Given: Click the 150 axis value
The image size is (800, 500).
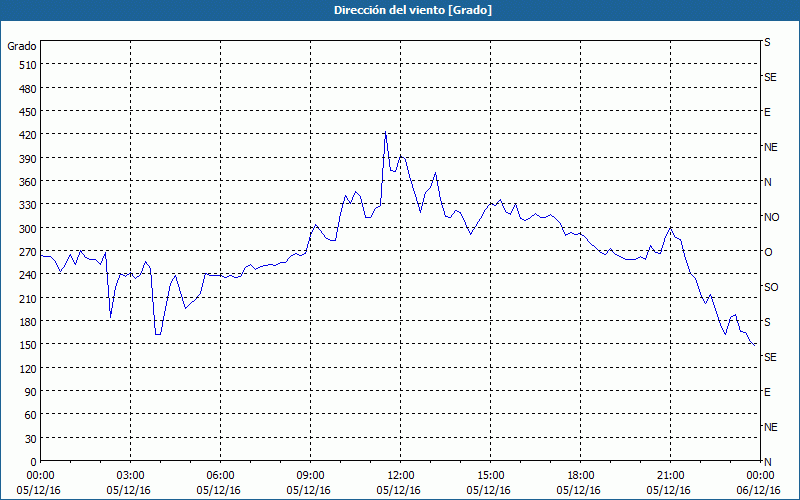Looking at the screenshot, I should (x=29, y=345).
